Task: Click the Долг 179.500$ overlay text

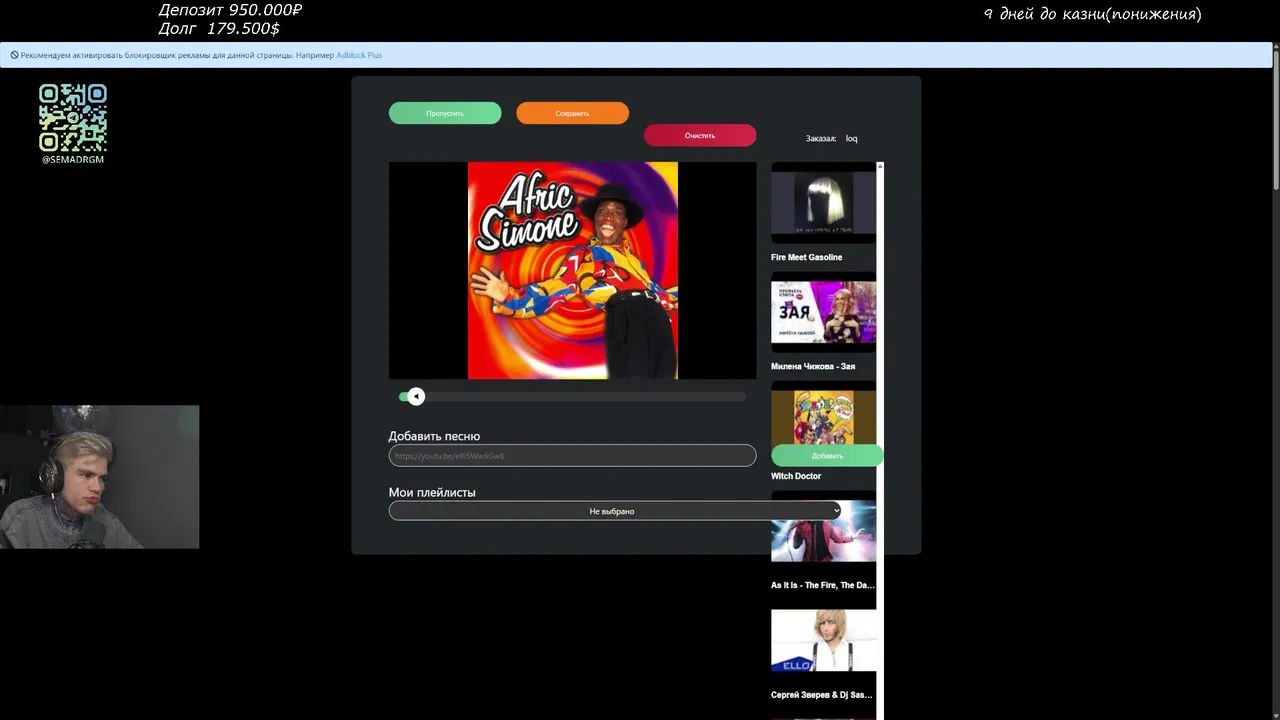Action: pos(219,29)
